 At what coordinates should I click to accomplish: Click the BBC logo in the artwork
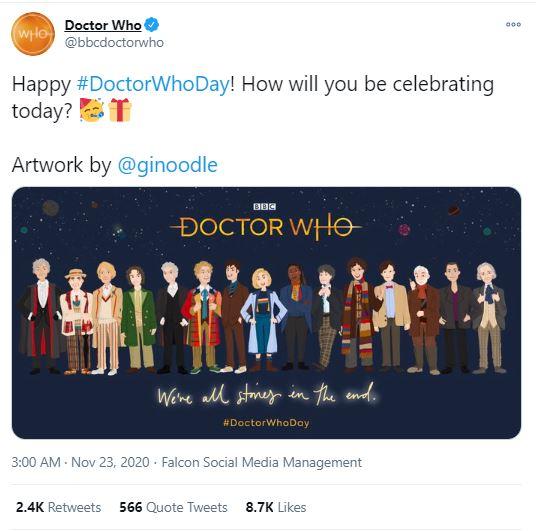[265, 207]
